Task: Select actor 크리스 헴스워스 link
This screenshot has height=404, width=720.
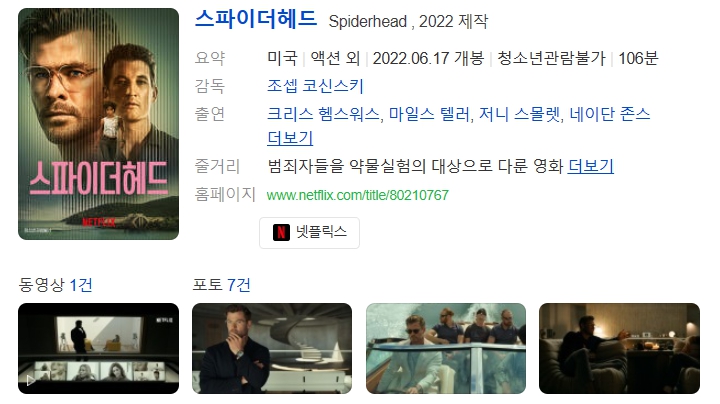Action: [323, 114]
